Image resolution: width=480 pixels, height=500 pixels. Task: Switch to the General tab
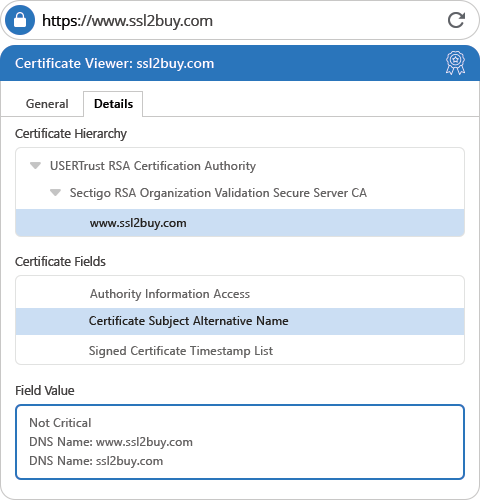coord(47,104)
